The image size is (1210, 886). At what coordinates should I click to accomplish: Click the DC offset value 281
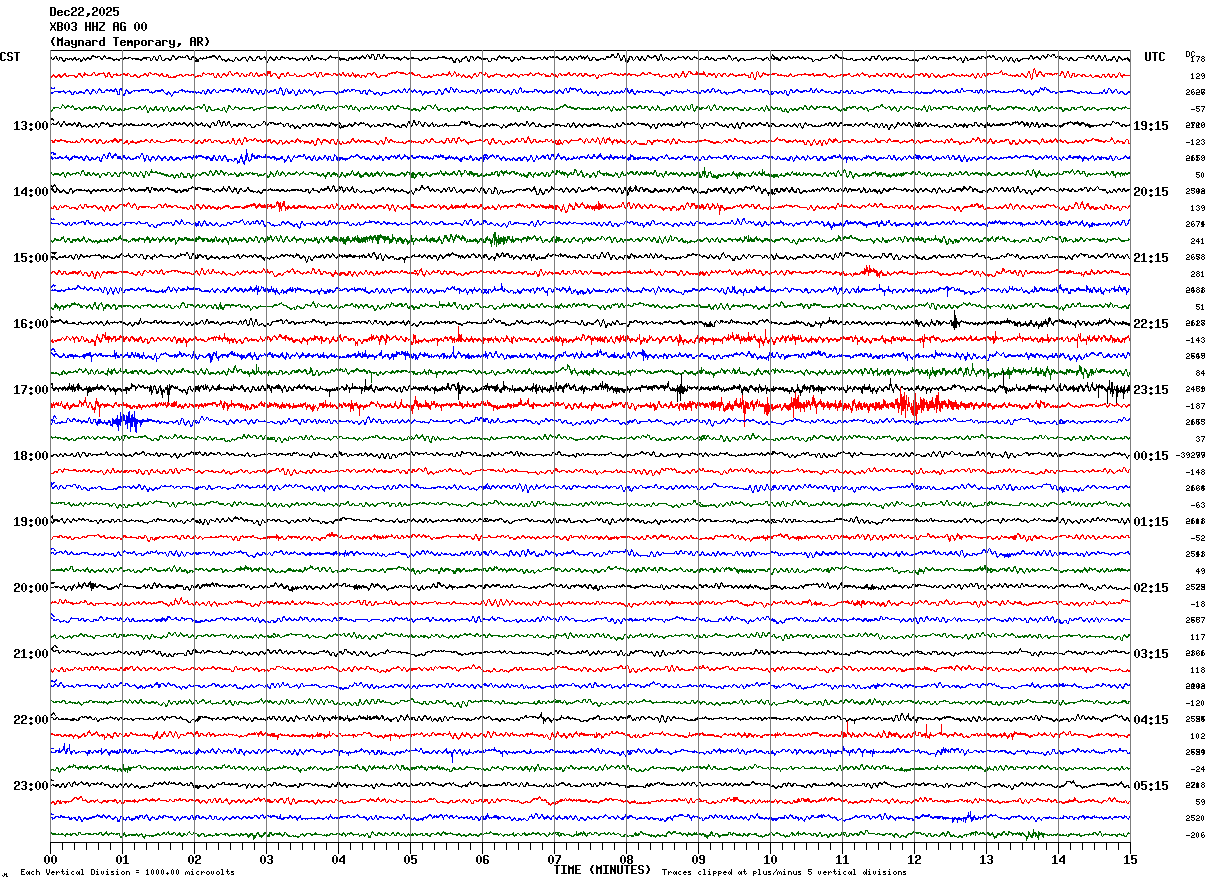tap(1197, 274)
